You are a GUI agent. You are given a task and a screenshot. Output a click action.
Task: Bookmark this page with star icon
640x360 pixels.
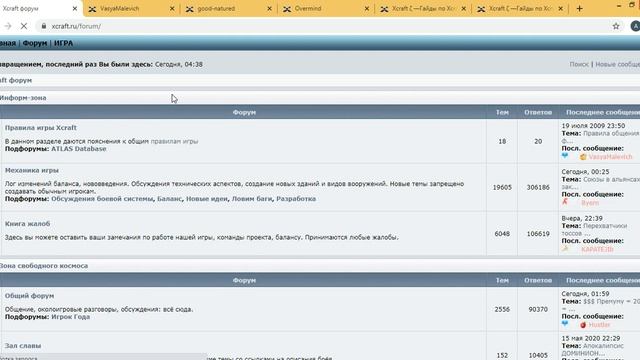(x=616, y=26)
